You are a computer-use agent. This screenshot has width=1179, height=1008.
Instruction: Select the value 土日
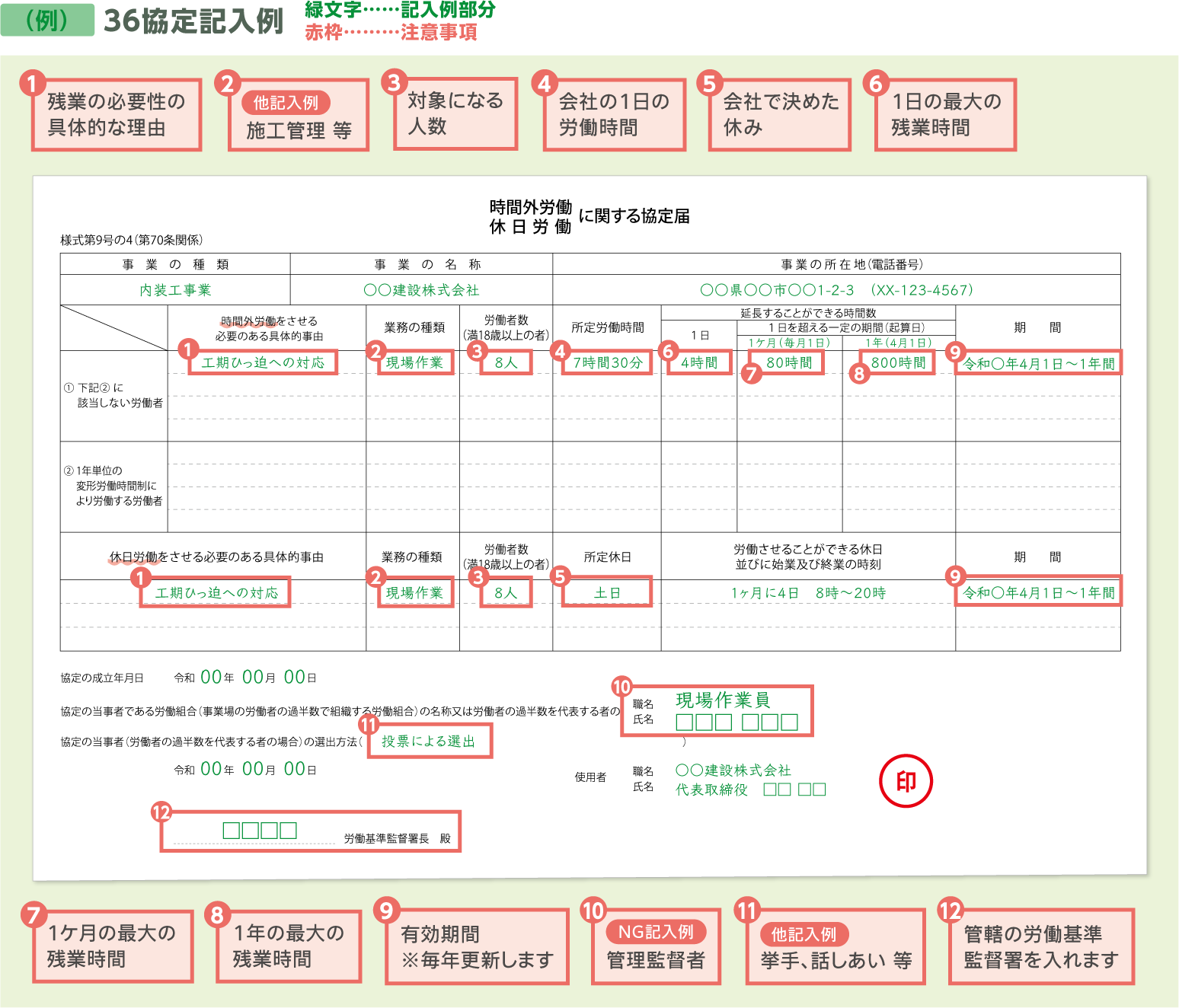click(x=607, y=592)
